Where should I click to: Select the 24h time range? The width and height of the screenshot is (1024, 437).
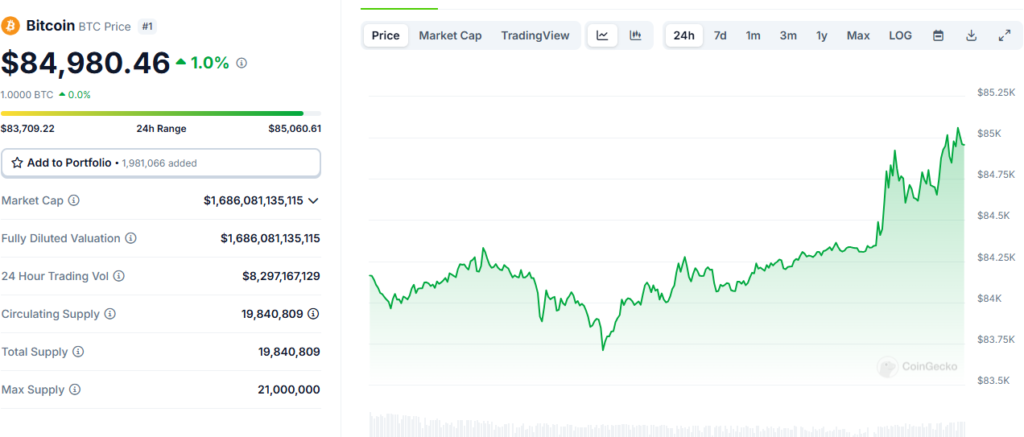pyautogui.click(x=684, y=36)
